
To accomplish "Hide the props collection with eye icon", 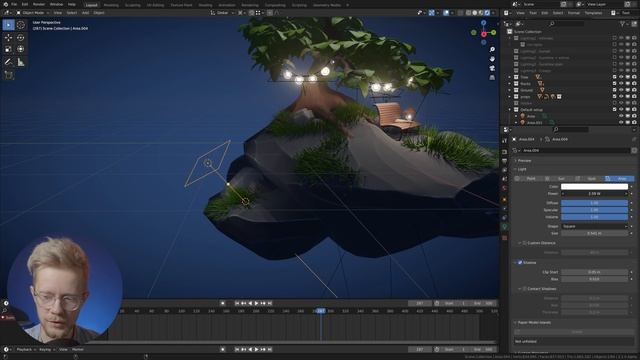I will pyautogui.click(x=621, y=97).
